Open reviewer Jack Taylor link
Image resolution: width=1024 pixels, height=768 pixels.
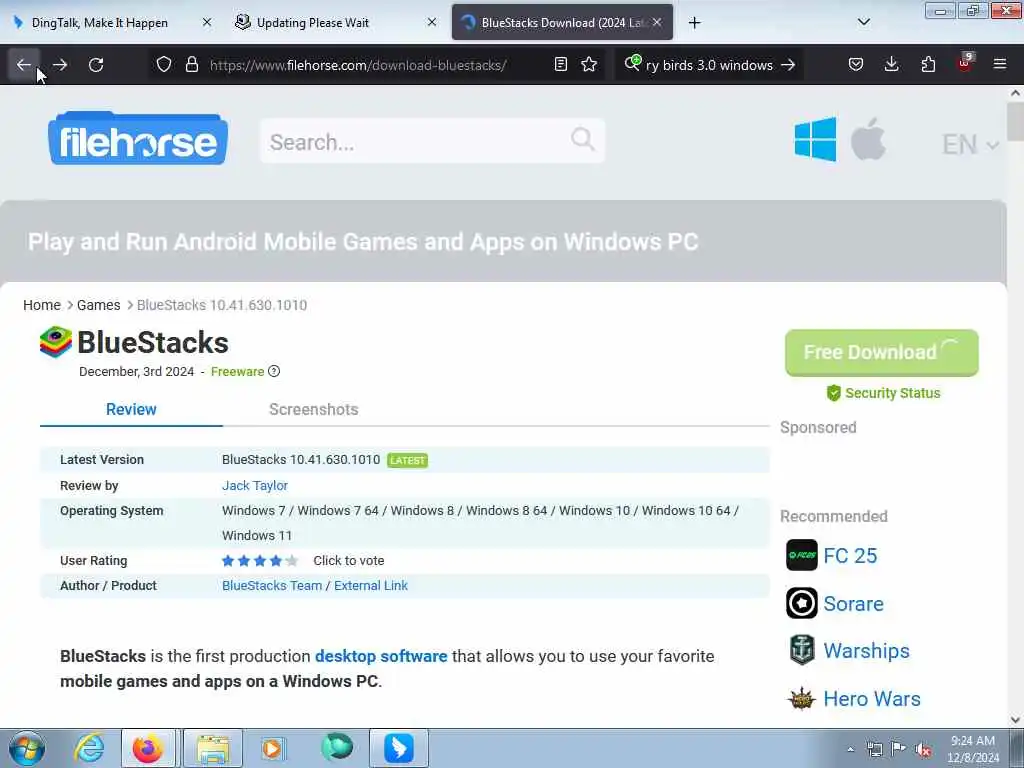(x=255, y=485)
